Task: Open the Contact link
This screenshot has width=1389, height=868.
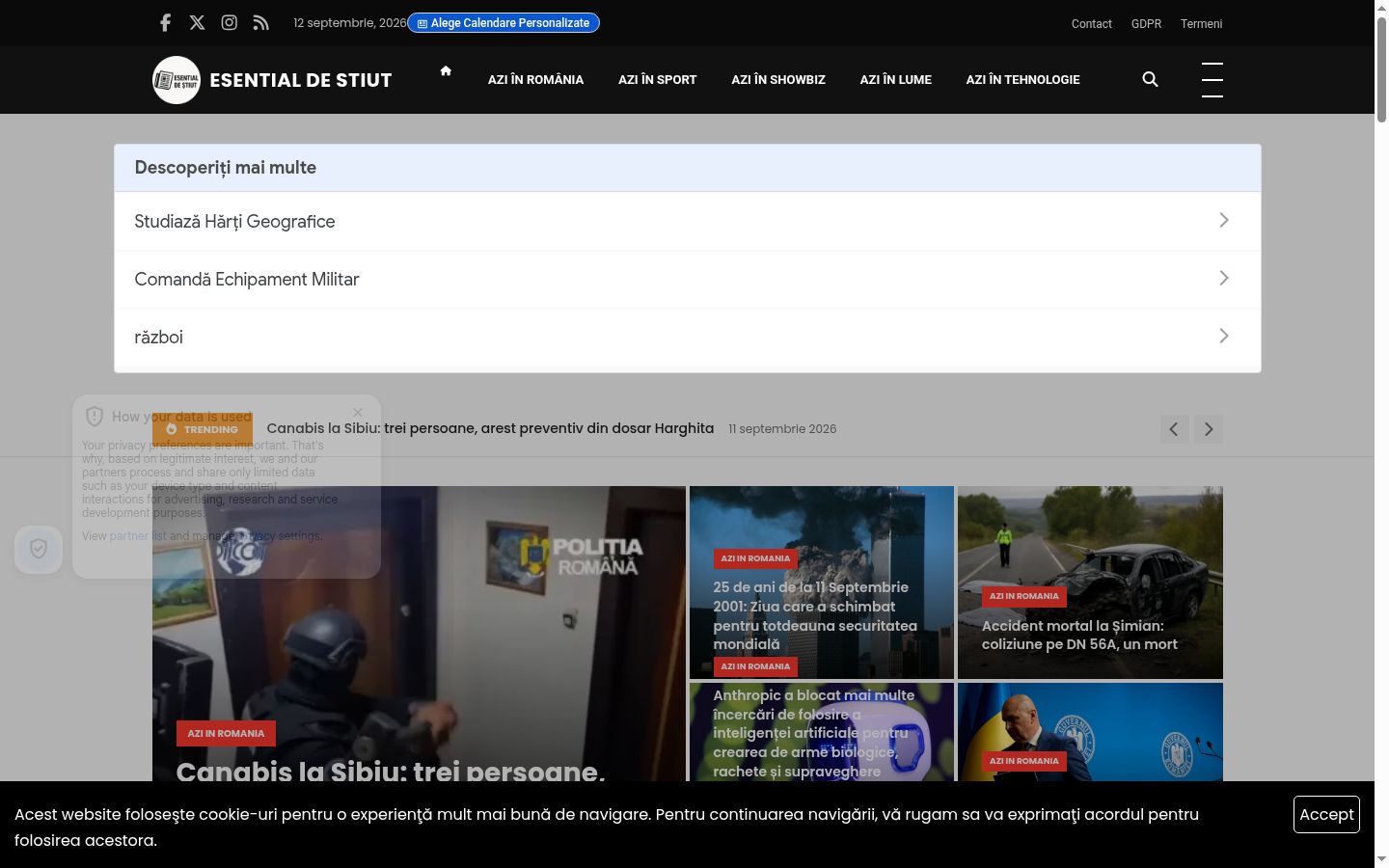Action: pos(1092,24)
